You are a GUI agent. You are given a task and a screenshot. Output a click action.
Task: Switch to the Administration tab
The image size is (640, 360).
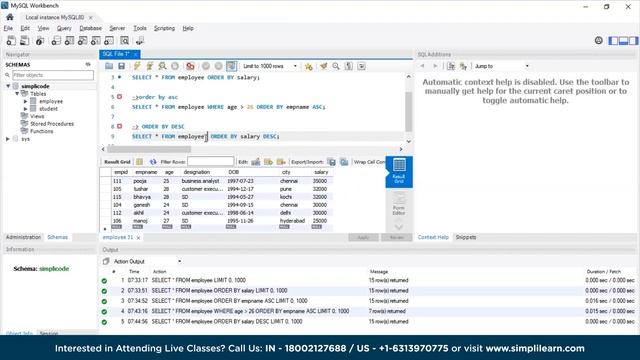(23, 237)
